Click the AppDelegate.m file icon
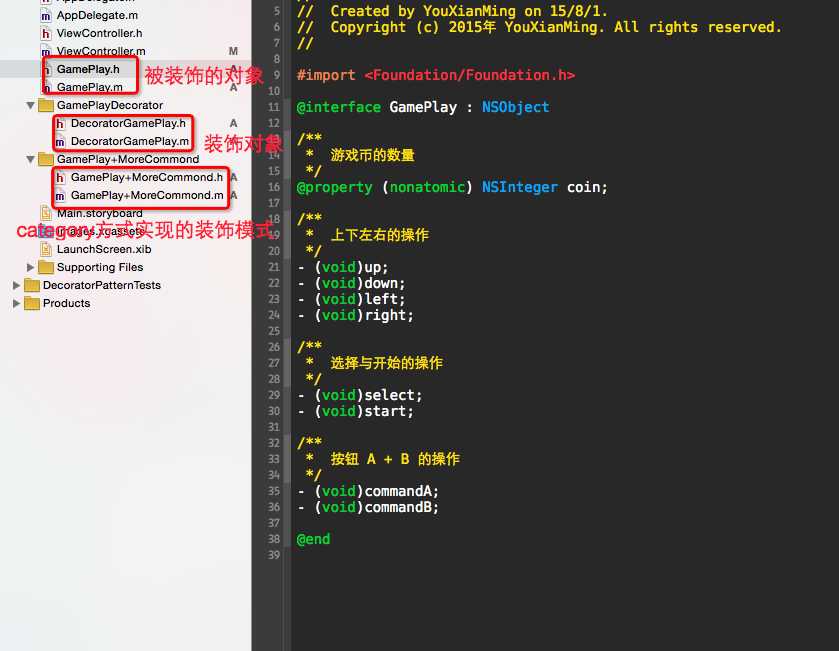The width and height of the screenshot is (839, 651). point(46,16)
